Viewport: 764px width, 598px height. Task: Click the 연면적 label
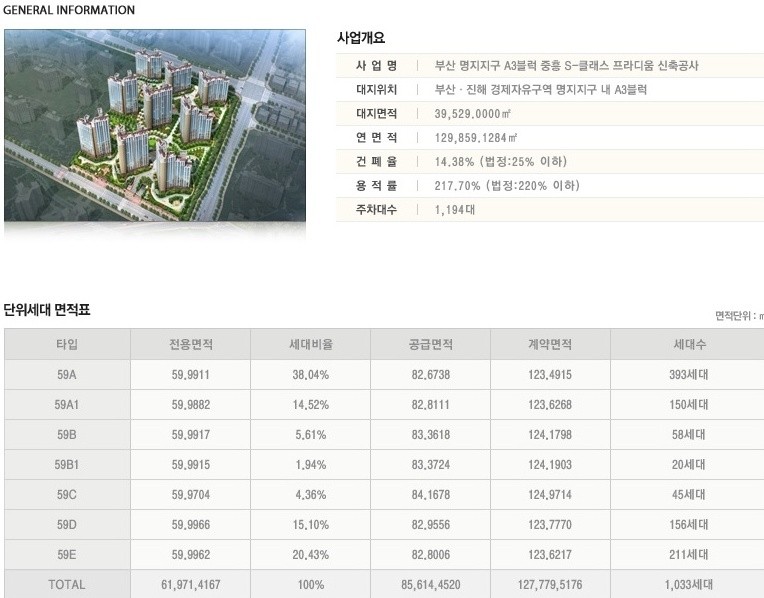coord(377,137)
